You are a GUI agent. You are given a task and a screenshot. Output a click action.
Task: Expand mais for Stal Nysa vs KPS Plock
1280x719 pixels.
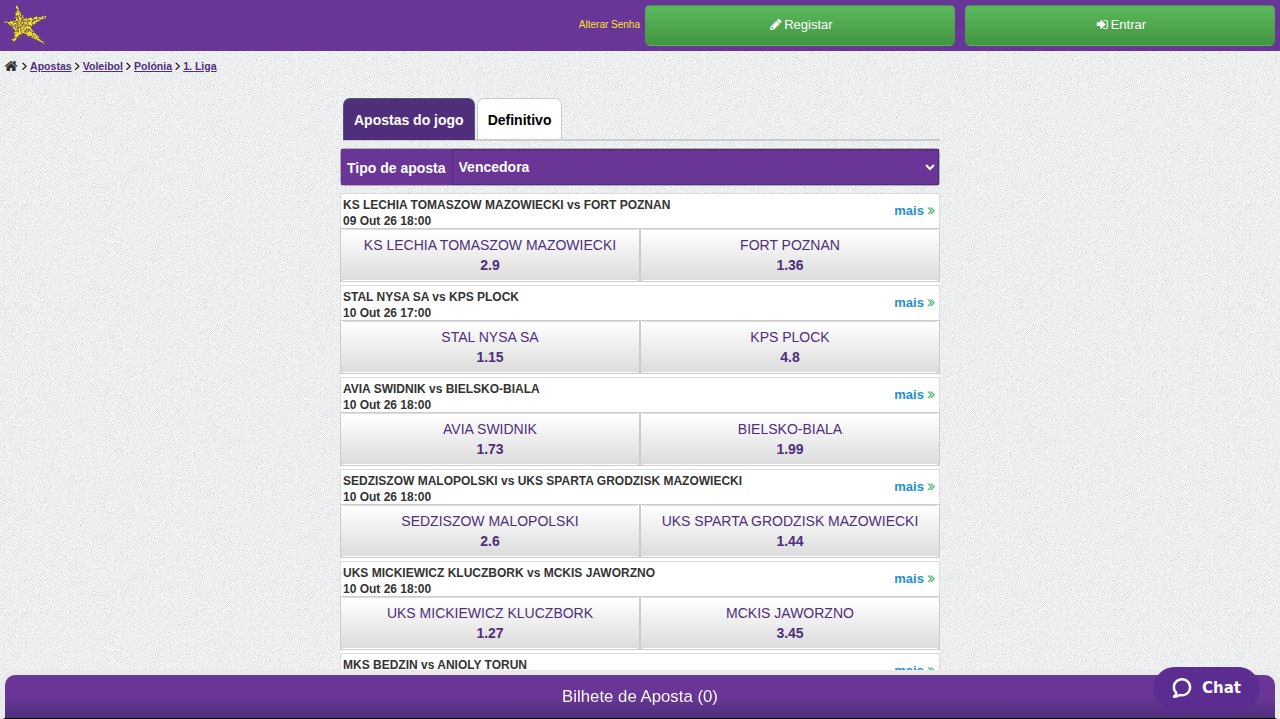coord(914,303)
